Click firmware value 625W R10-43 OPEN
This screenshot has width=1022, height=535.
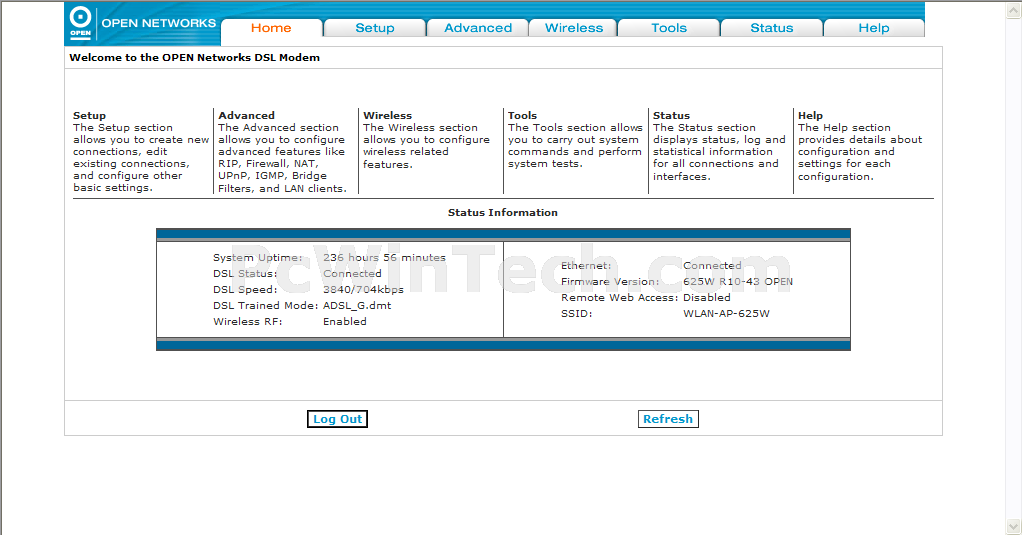point(738,282)
